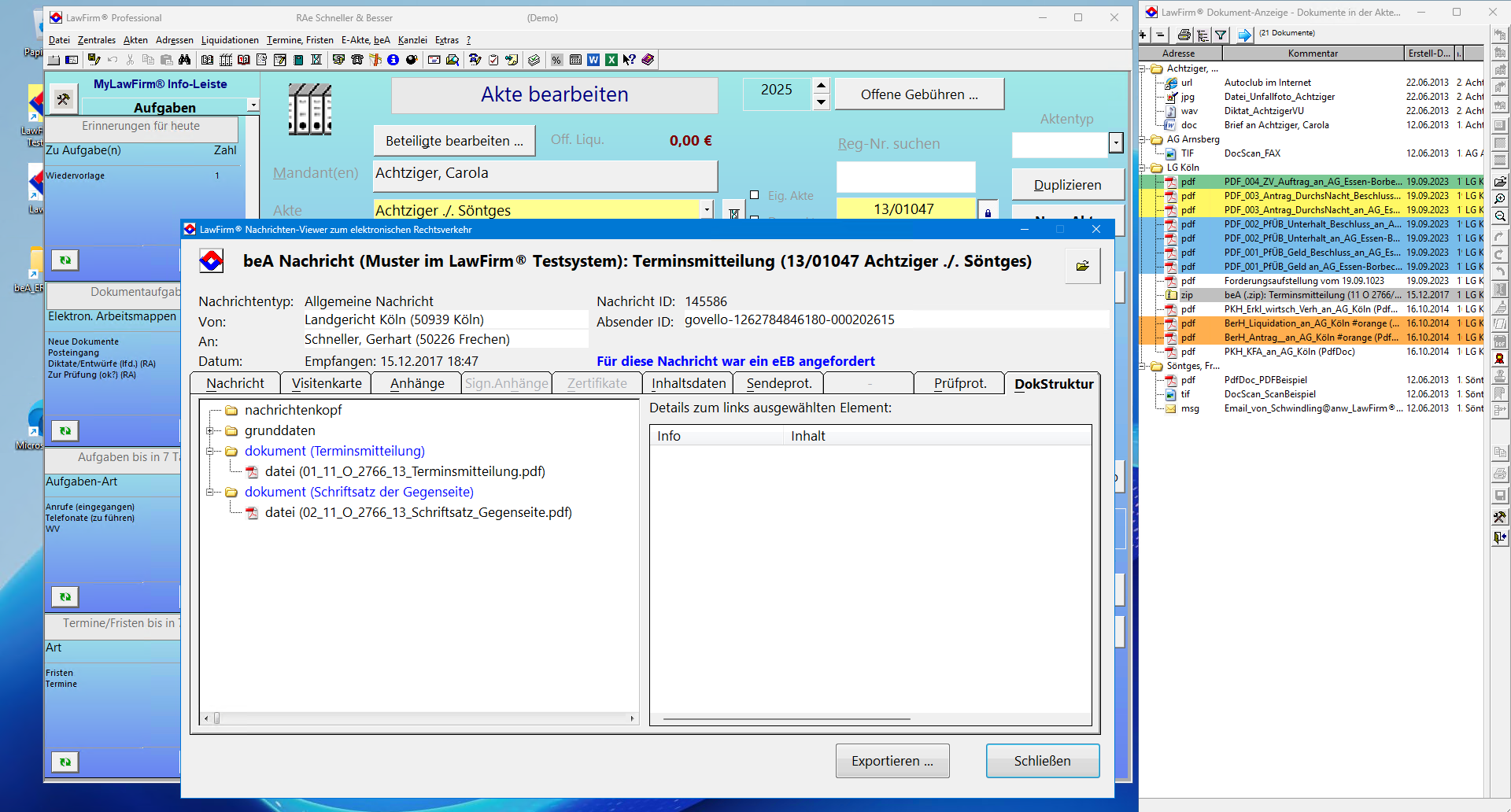Open the Liquidationen menu
The width and height of the screenshot is (1511, 812).
coord(230,40)
